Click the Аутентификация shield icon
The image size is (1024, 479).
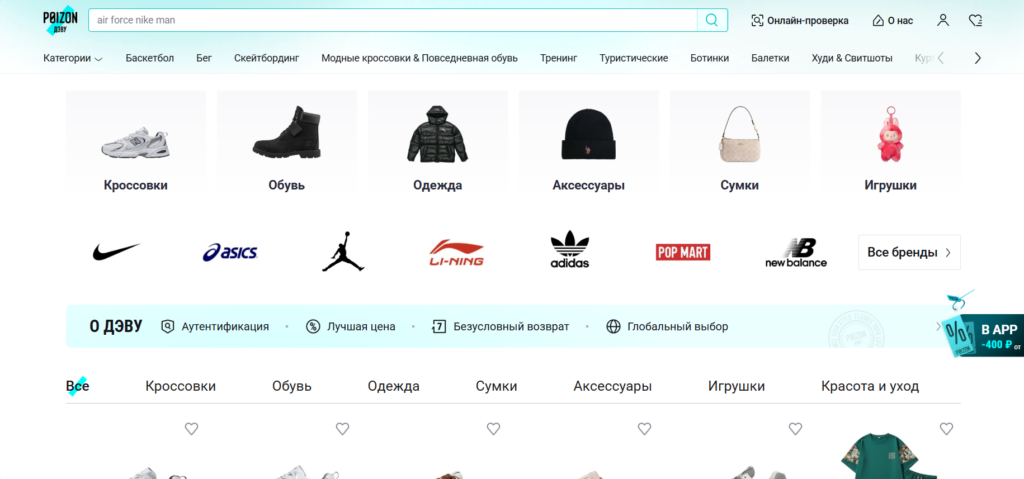pyautogui.click(x=168, y=326)
